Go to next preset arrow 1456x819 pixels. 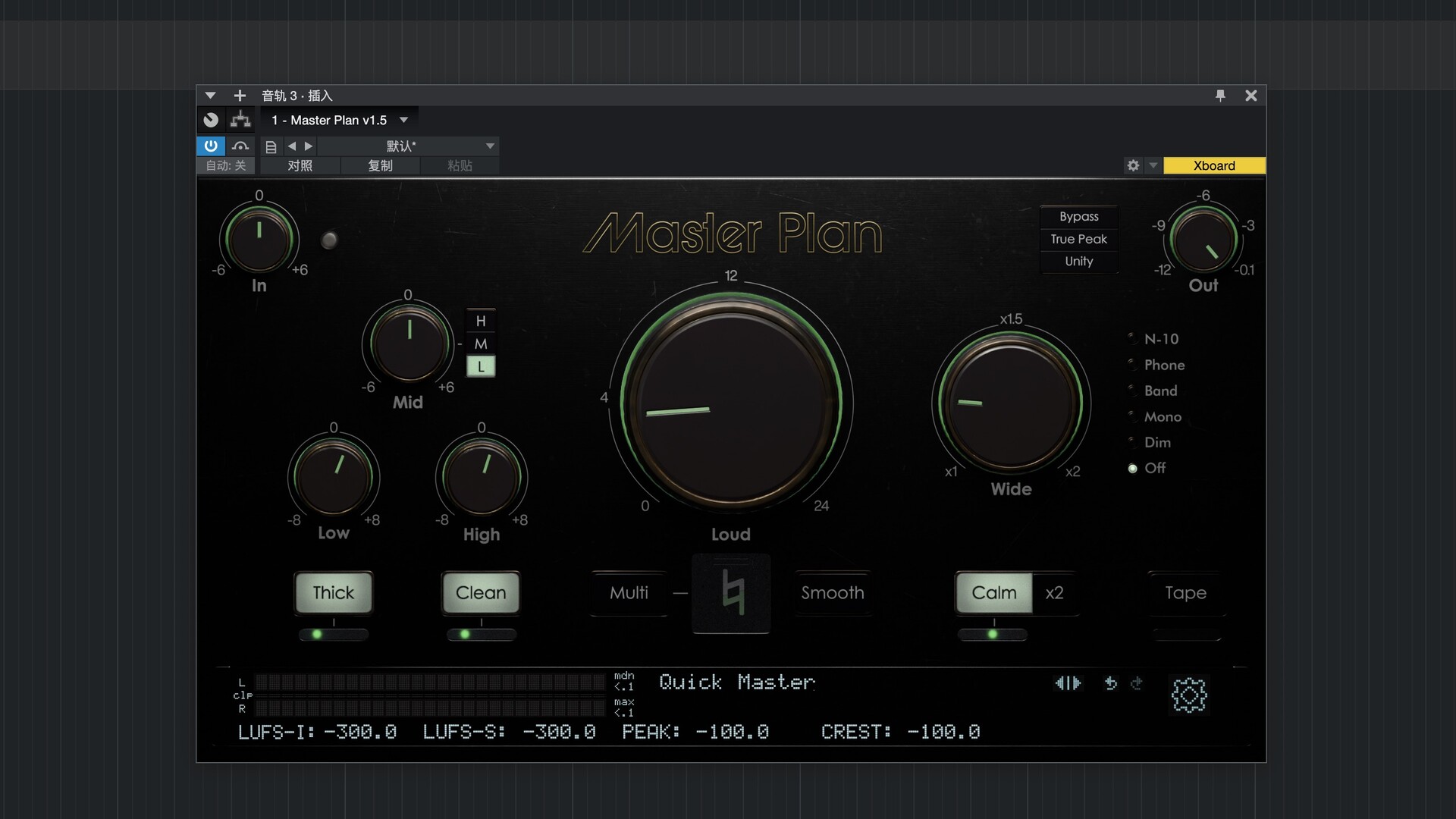[x=309, y=146]
